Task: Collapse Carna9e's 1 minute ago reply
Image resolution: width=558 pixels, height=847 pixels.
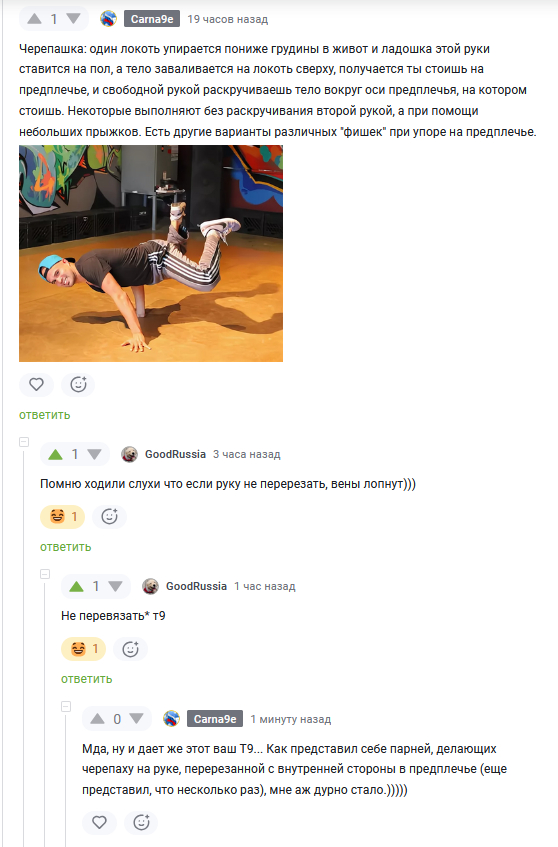Action: [66, 706]
